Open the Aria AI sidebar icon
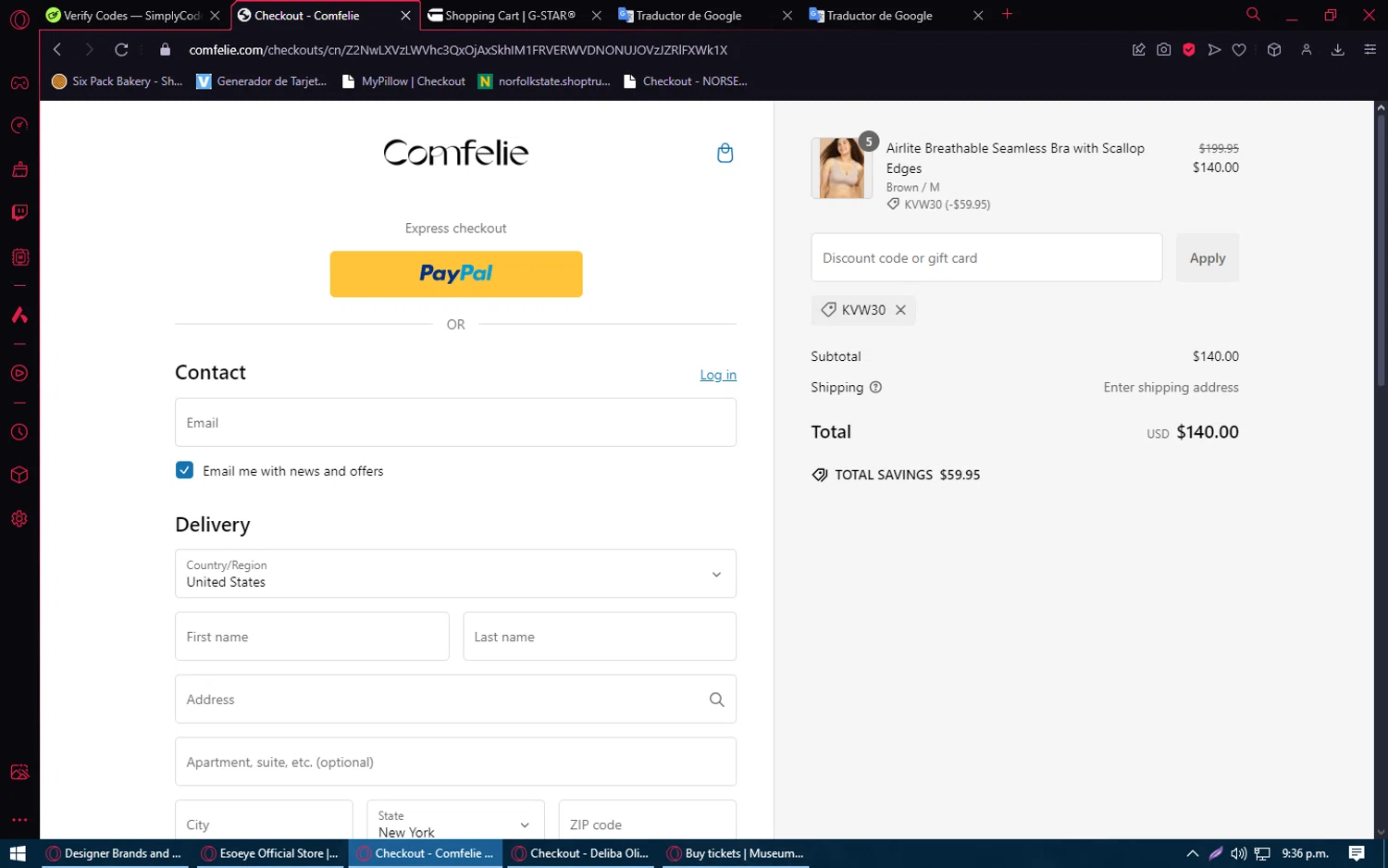 click(x=19, y=316)
